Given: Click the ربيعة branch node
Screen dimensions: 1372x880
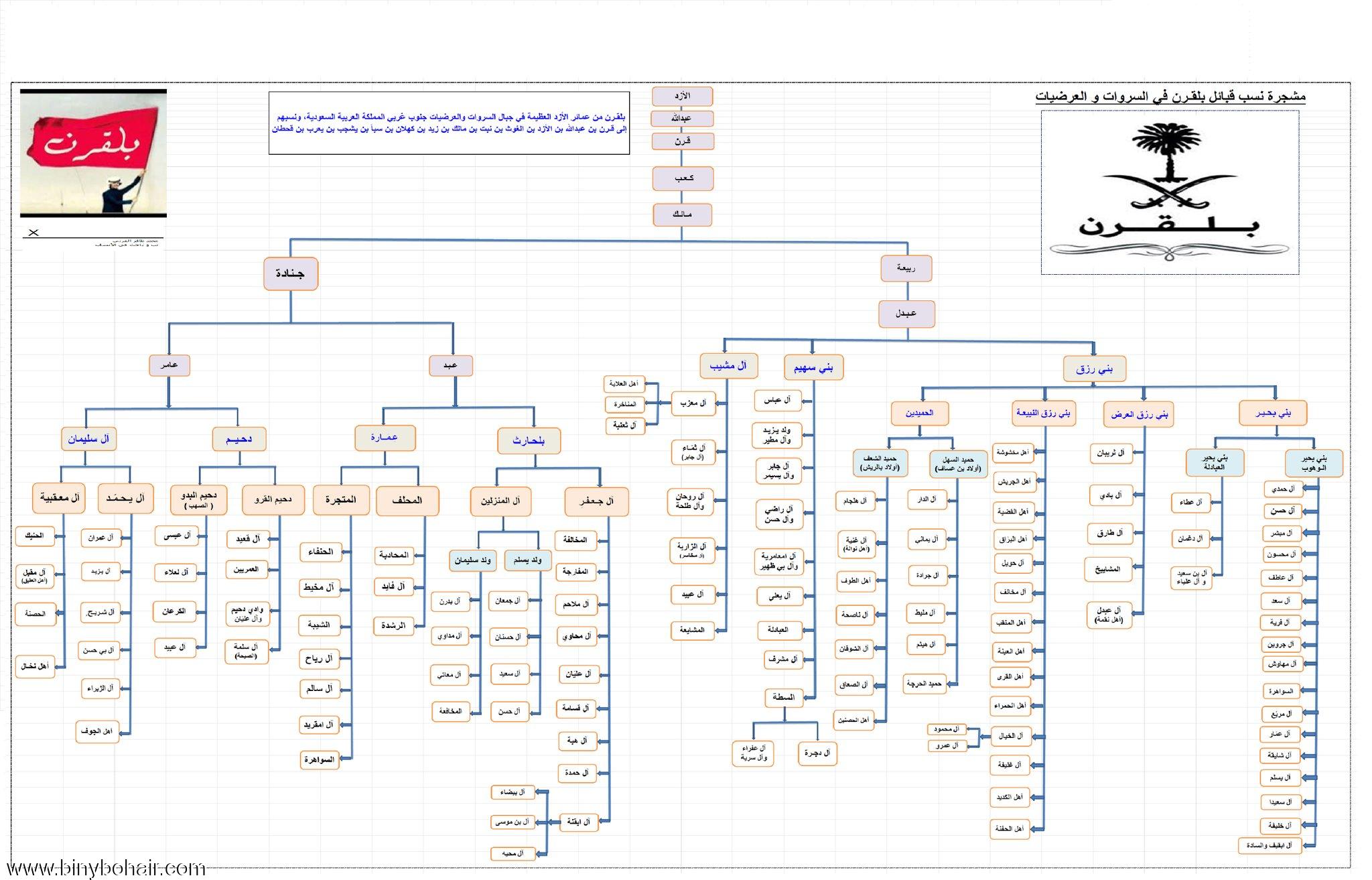Looking at the screenshot, I should (906, 268).
